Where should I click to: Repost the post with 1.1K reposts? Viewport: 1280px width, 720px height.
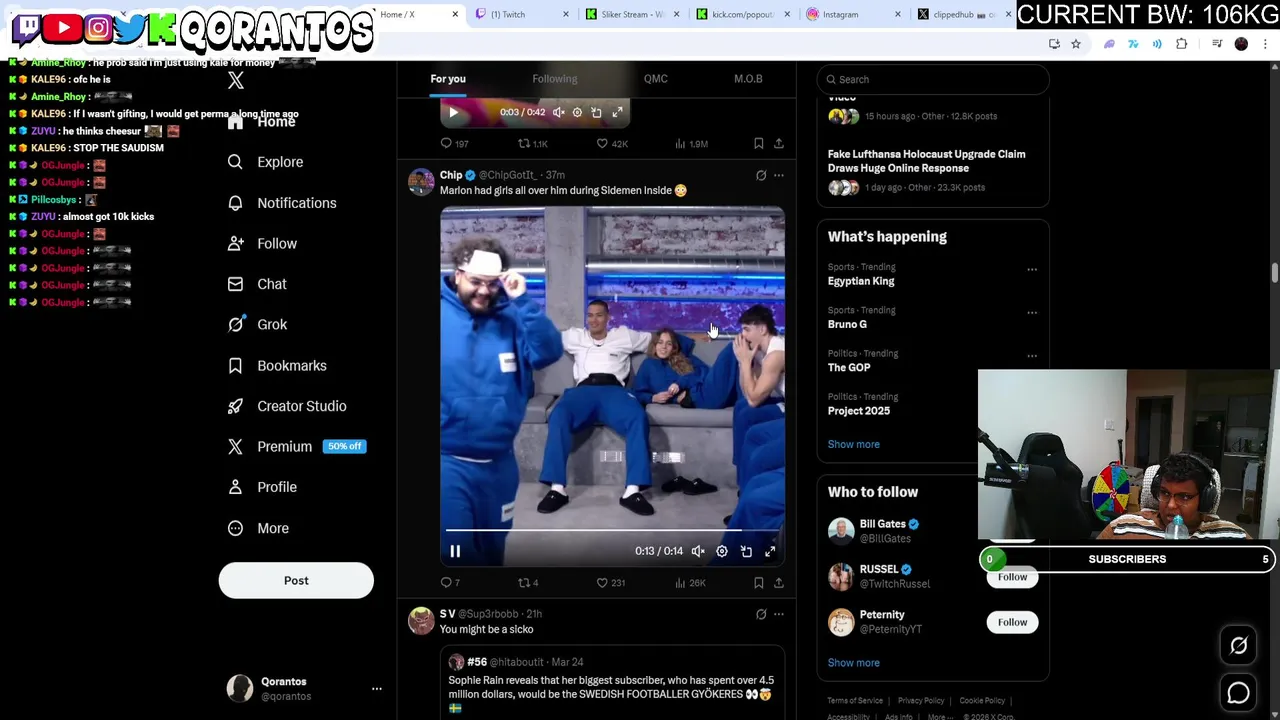[533, 144]
